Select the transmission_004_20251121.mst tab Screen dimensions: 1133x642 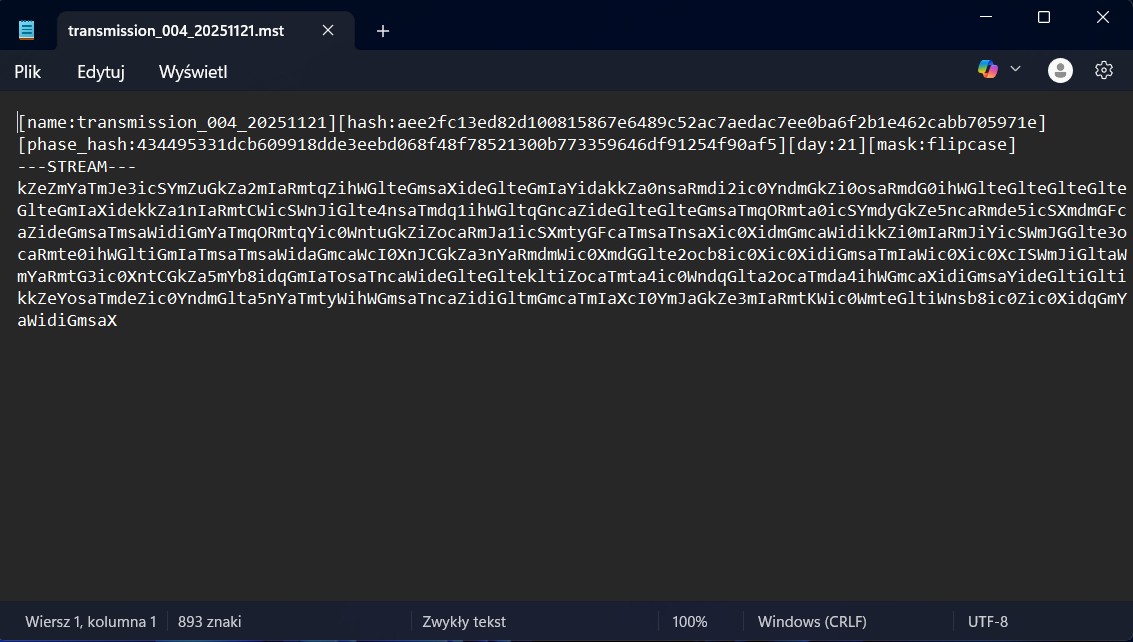[176, 30]
